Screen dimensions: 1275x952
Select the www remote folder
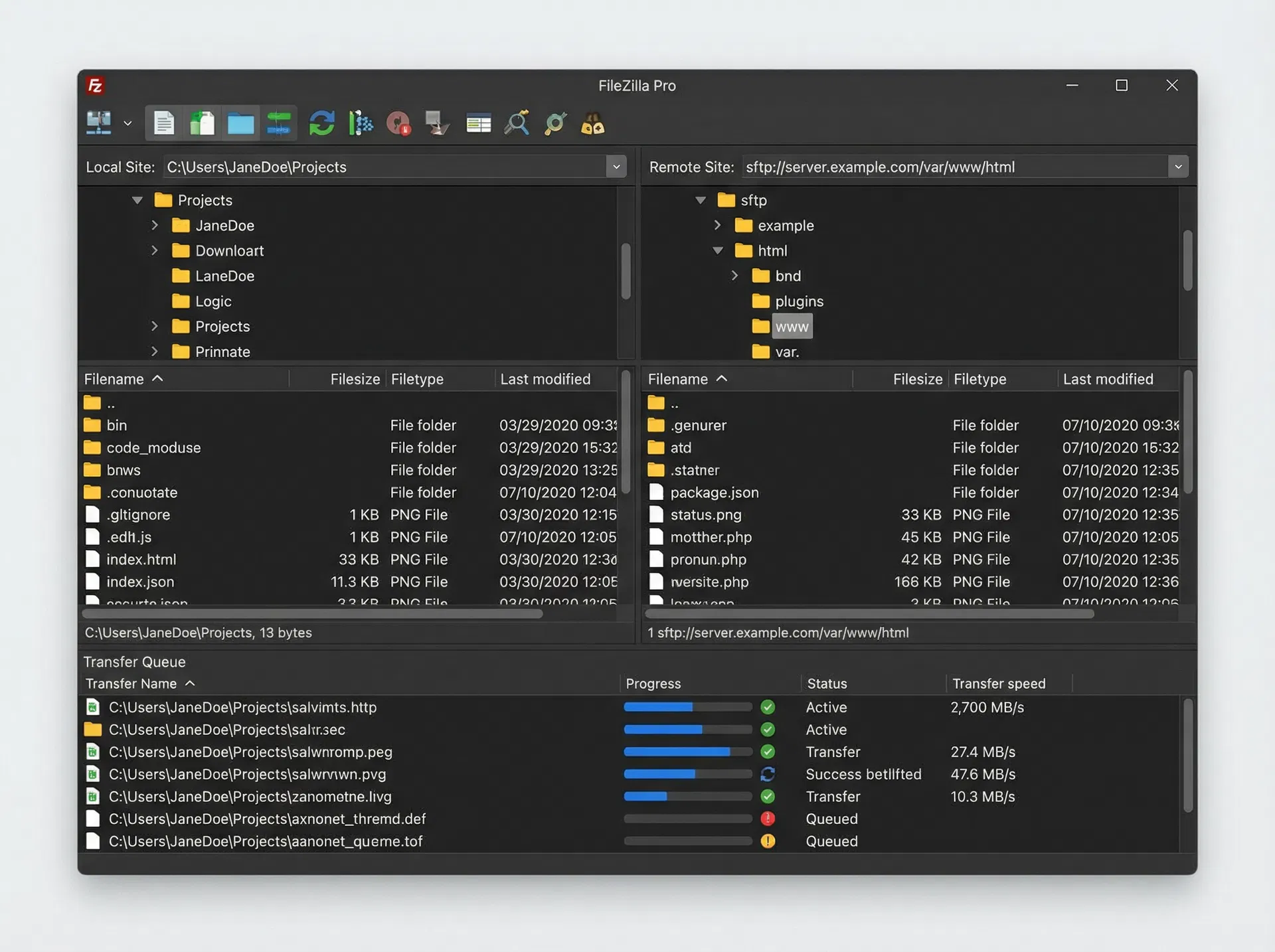point(792,327)
